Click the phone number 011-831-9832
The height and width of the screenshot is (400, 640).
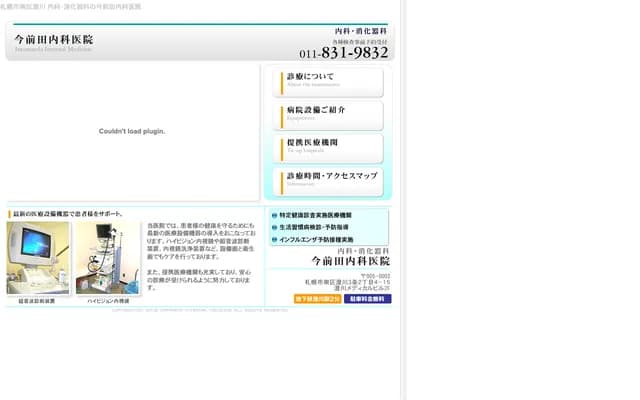343,53
